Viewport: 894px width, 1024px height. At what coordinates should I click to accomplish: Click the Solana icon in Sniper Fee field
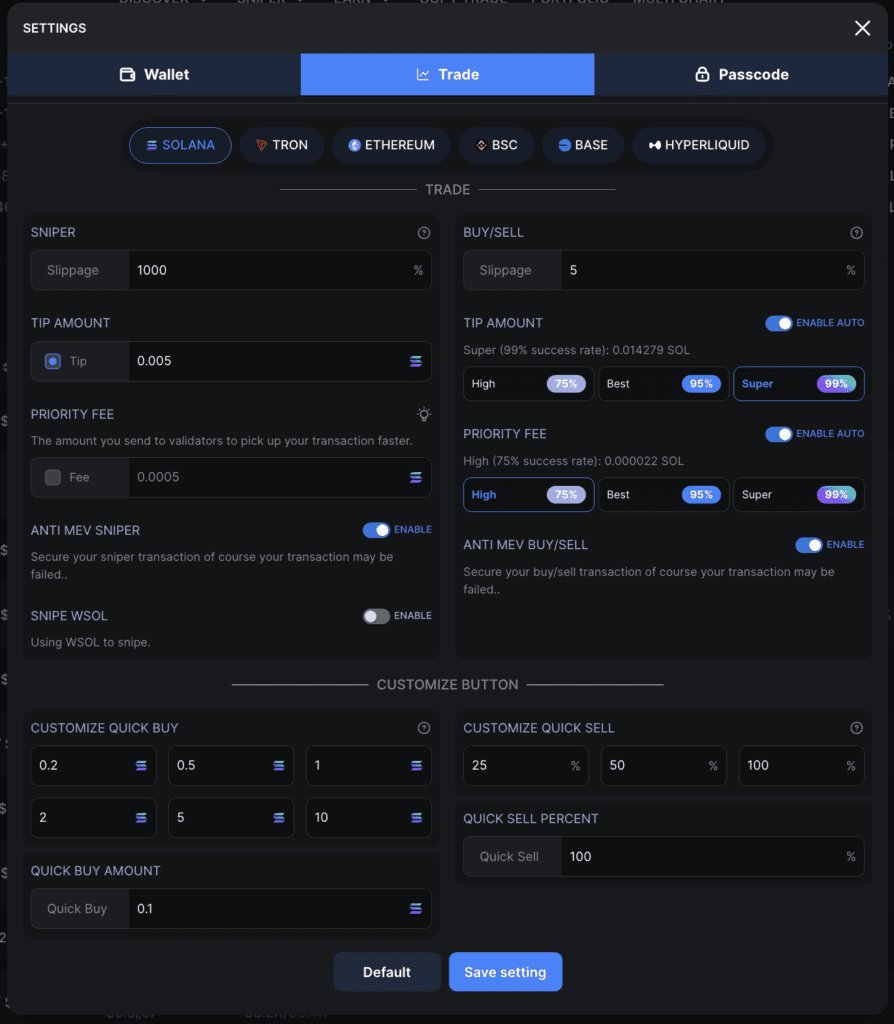pos(415,477)
